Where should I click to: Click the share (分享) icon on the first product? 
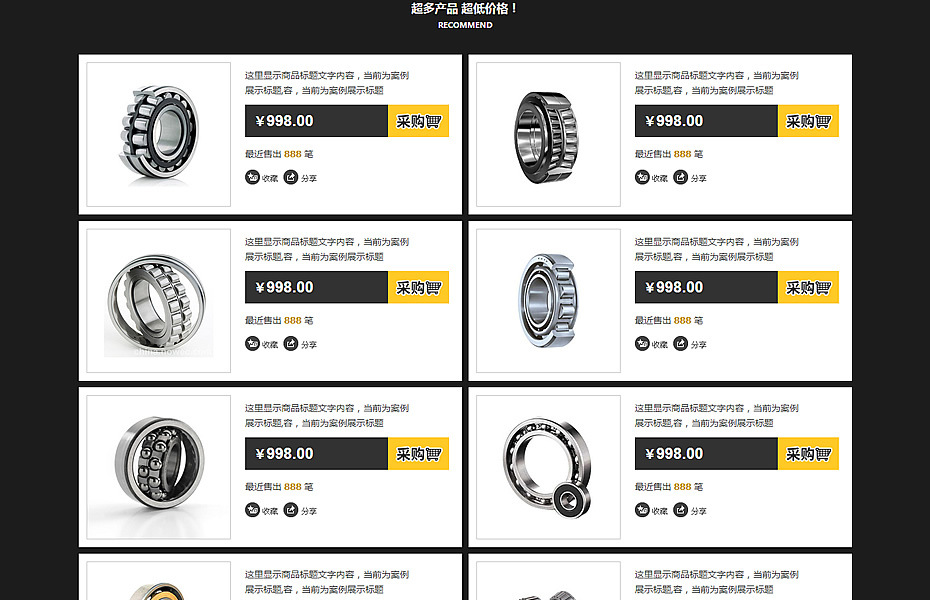click(x=291, y=177)
